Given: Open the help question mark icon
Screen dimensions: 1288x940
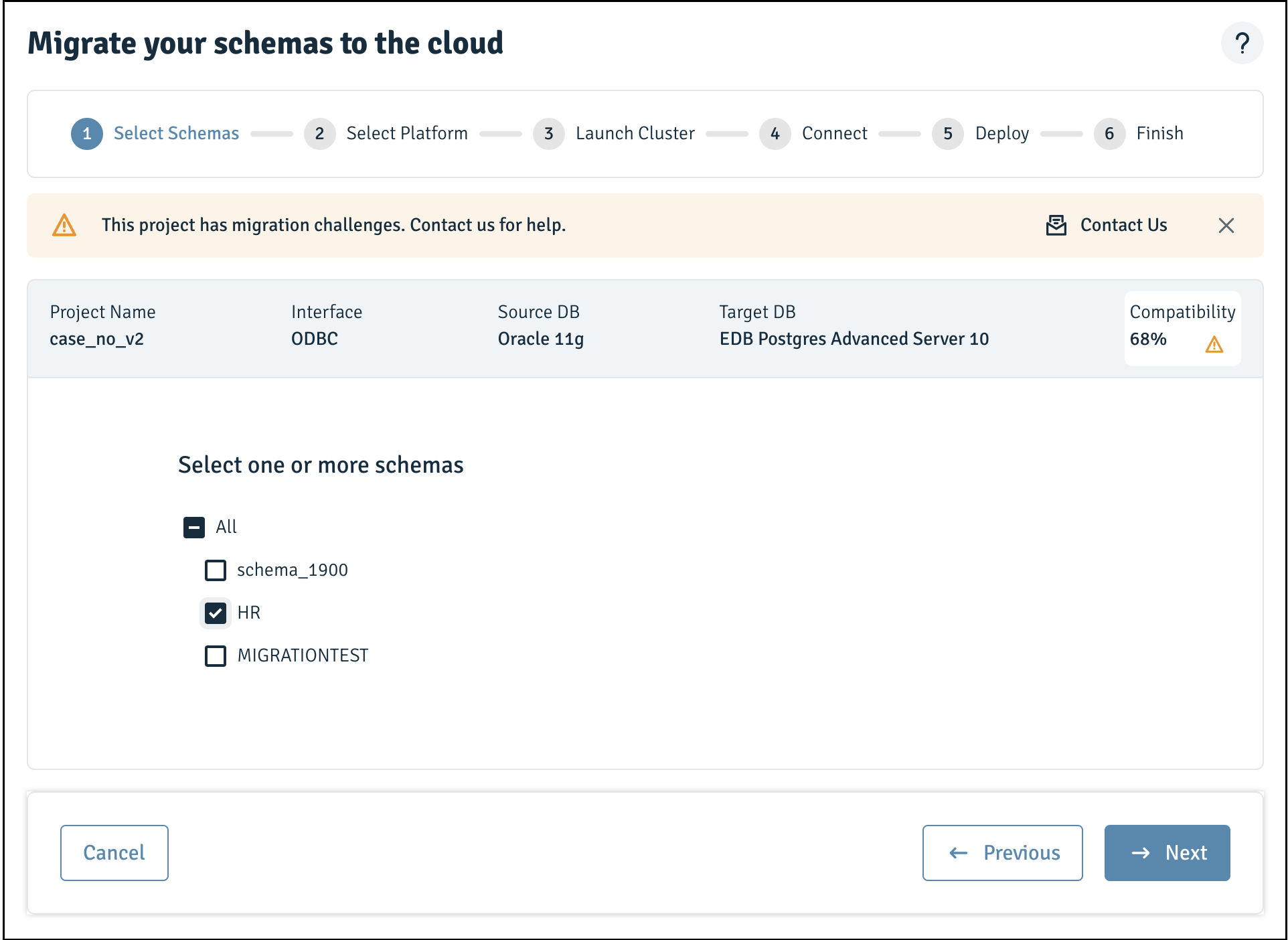Looking at the screenshot, I should click(x=1242, y=44).
